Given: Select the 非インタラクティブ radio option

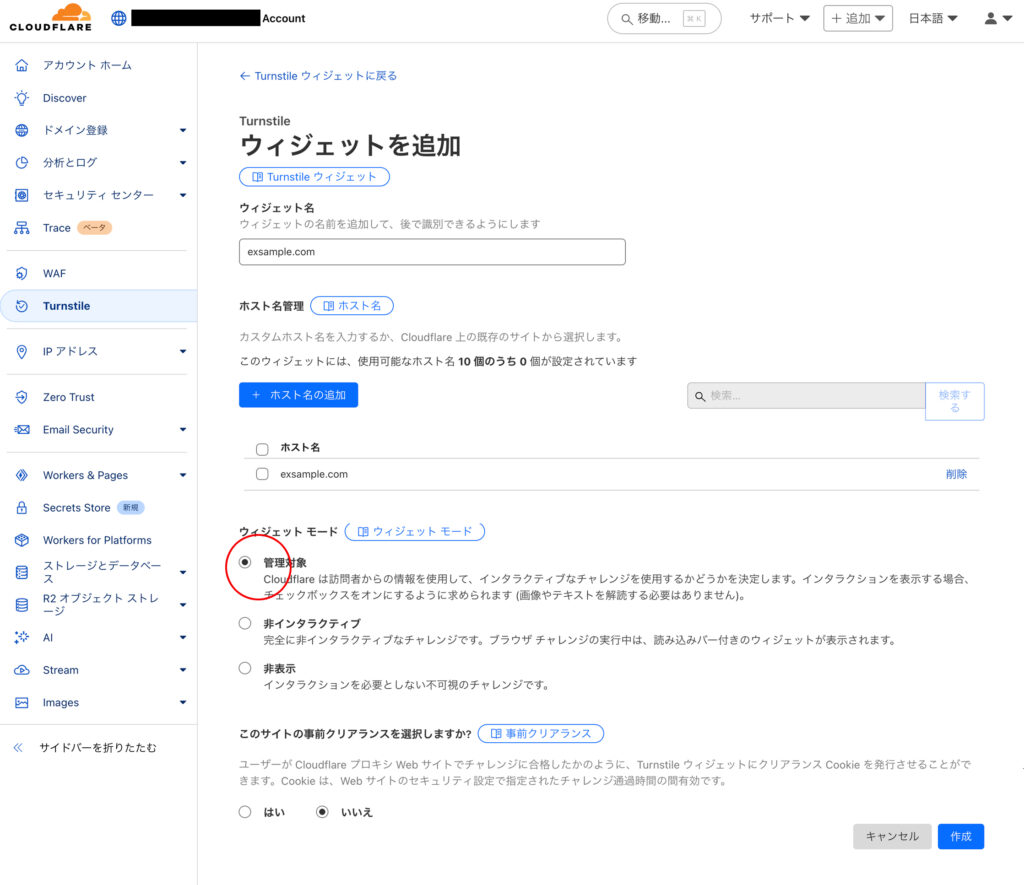Looking at the screenshot, I should click(x=245, y=623).
